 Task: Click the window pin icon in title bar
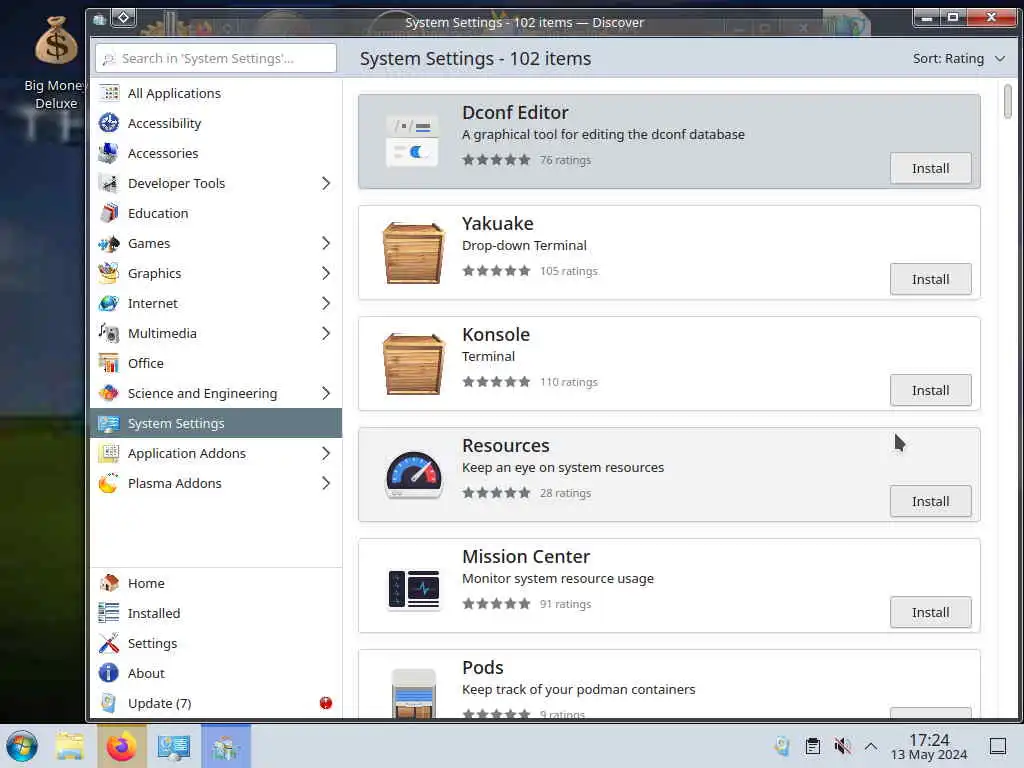click(123, 18)
